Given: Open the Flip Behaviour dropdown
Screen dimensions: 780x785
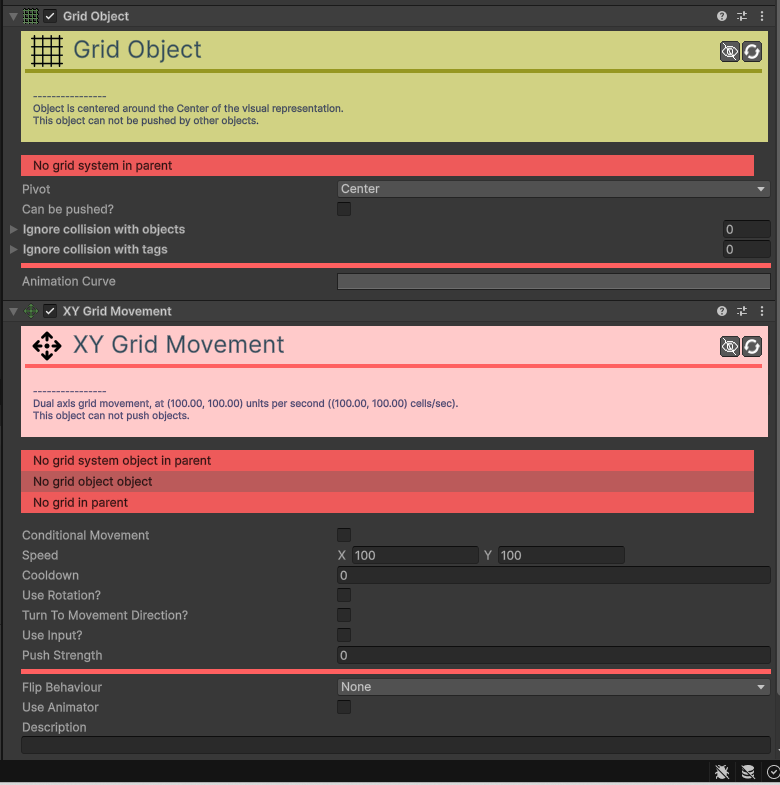Looking at the screenshot, I should coord(553,687).
